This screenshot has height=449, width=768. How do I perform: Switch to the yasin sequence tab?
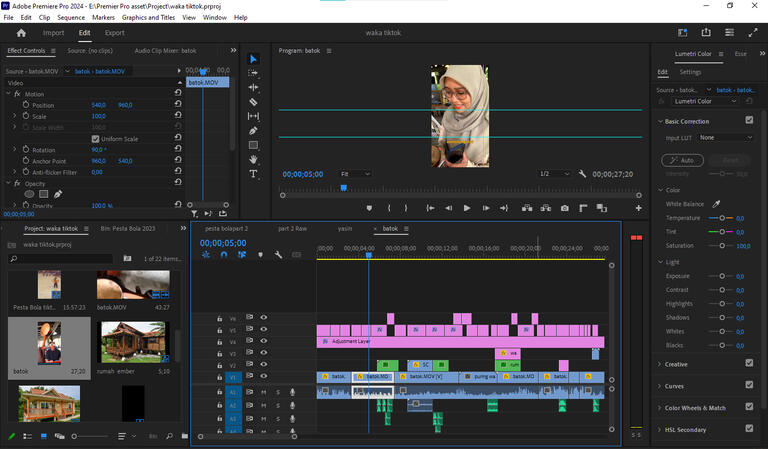(345, 228)
